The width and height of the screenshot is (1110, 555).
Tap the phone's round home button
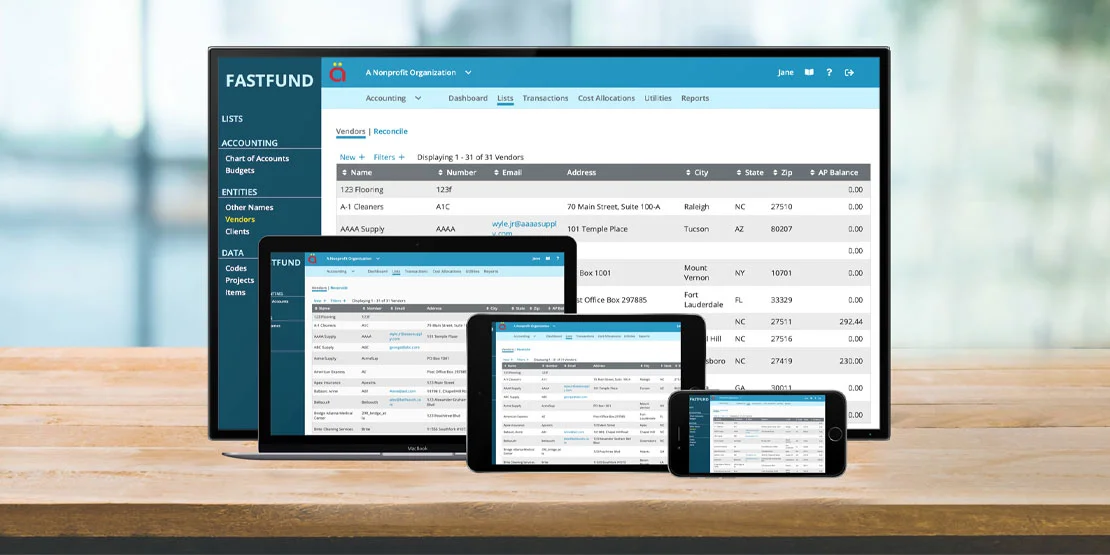(x=835, y=434)
